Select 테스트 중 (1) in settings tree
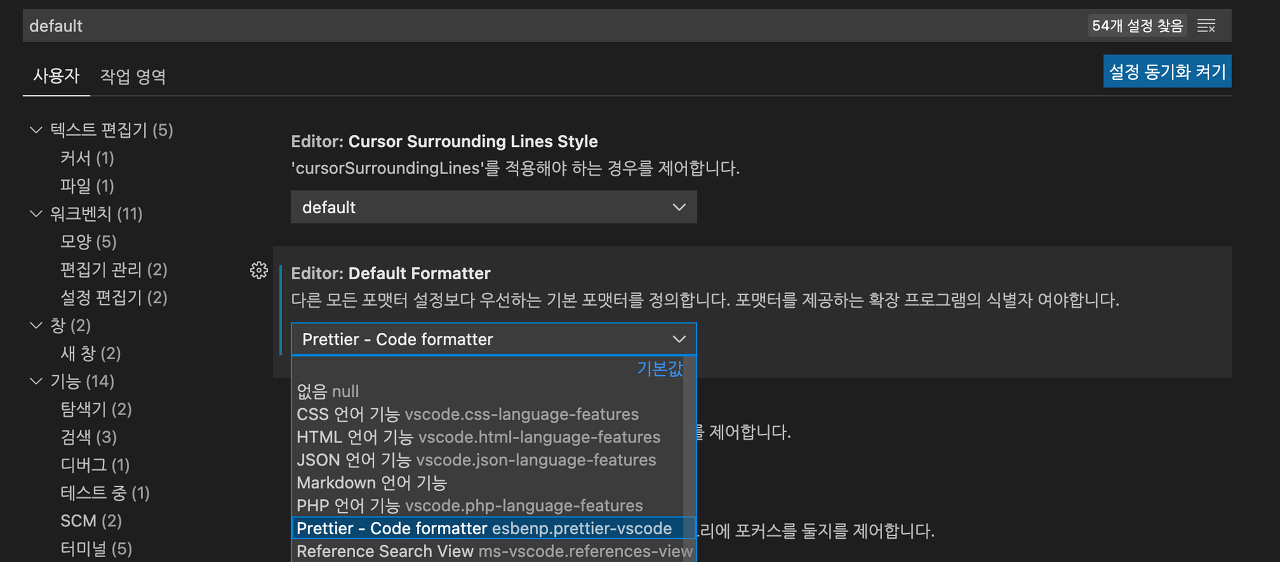The image size is (1280, 562). pos(105,493)
